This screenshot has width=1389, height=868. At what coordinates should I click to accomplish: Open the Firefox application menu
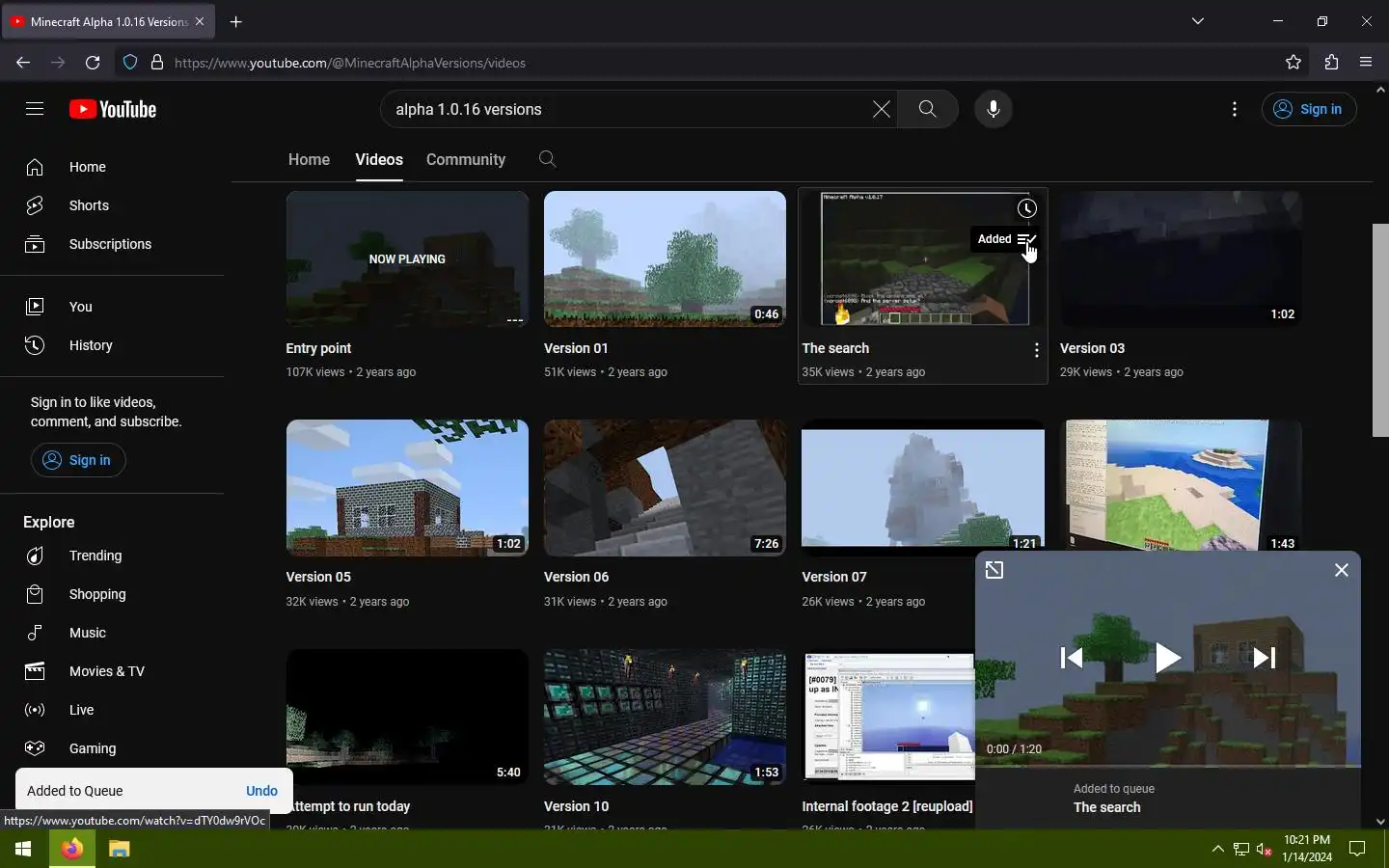point(1366,63)
